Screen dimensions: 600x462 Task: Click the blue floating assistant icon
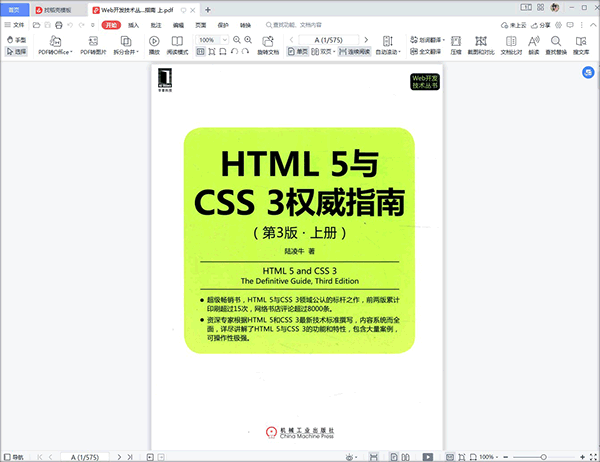pos(588,72)
